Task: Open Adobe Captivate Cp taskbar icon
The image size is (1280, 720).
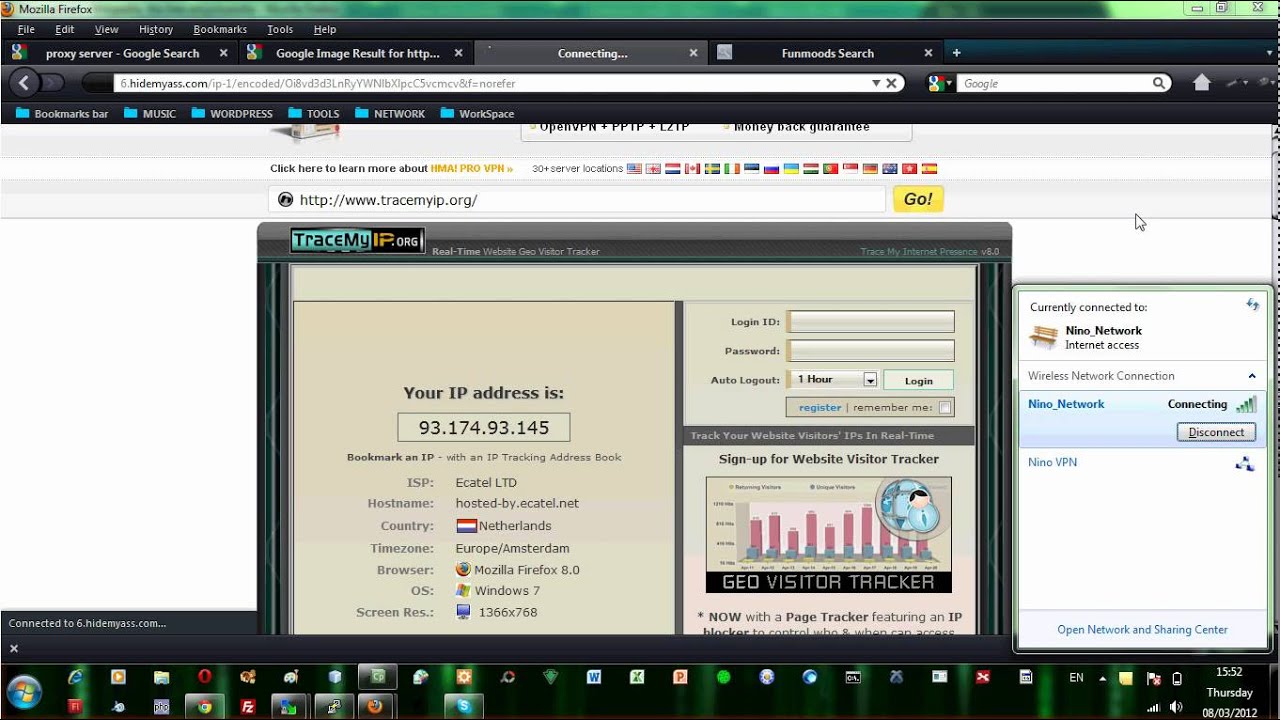Action: point(378,677)
